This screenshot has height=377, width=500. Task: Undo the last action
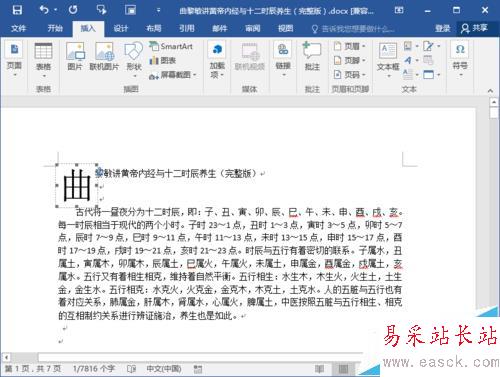click(x=44, y=10)
